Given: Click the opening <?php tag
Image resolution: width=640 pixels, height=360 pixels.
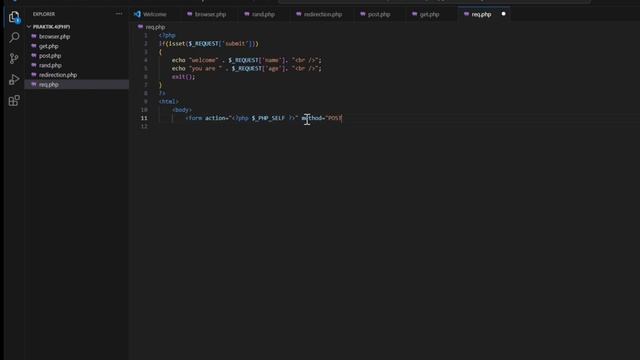Looking at the screenshot, I should [x=167, y=36].
